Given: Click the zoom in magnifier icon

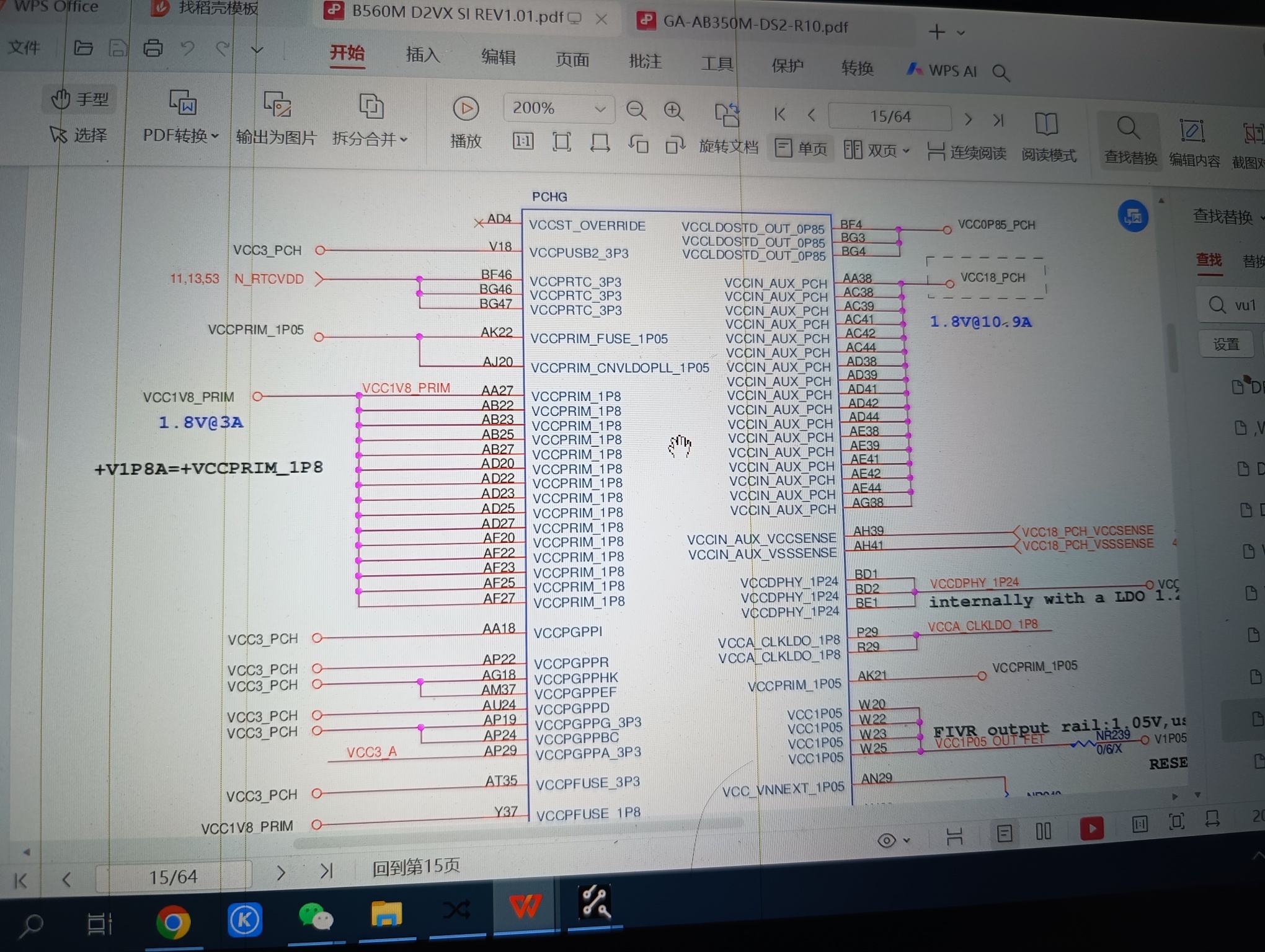Looking at the screenshot, I should [673, 111].
